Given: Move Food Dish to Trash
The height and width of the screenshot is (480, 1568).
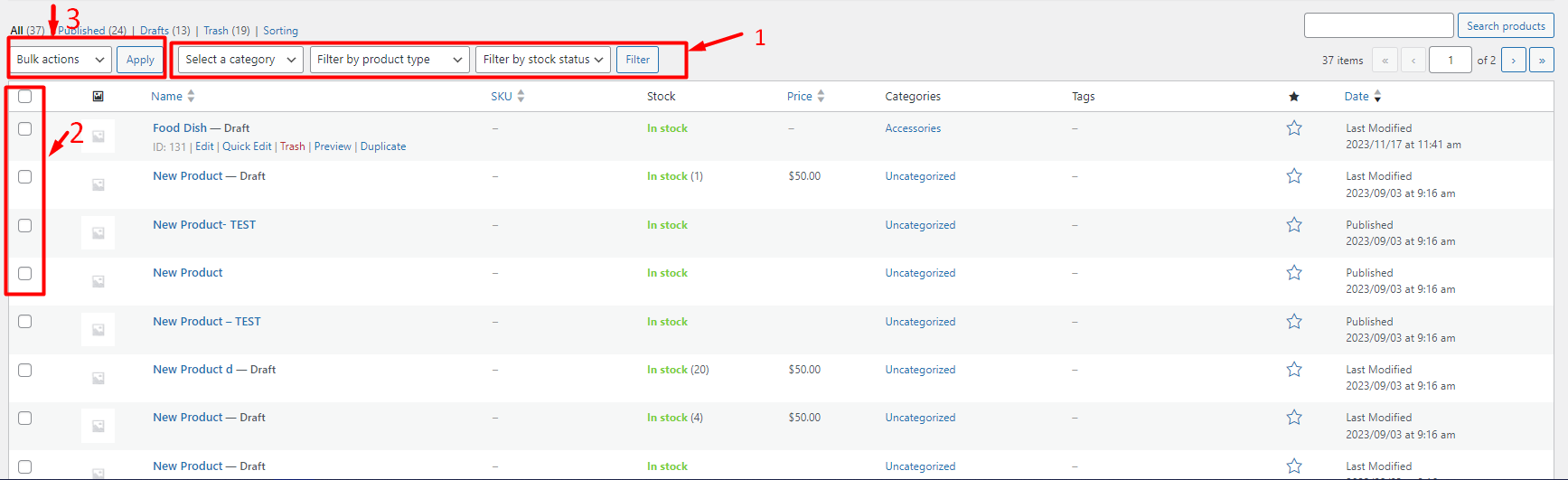Looking at the screenshot, I should [293, 146].
